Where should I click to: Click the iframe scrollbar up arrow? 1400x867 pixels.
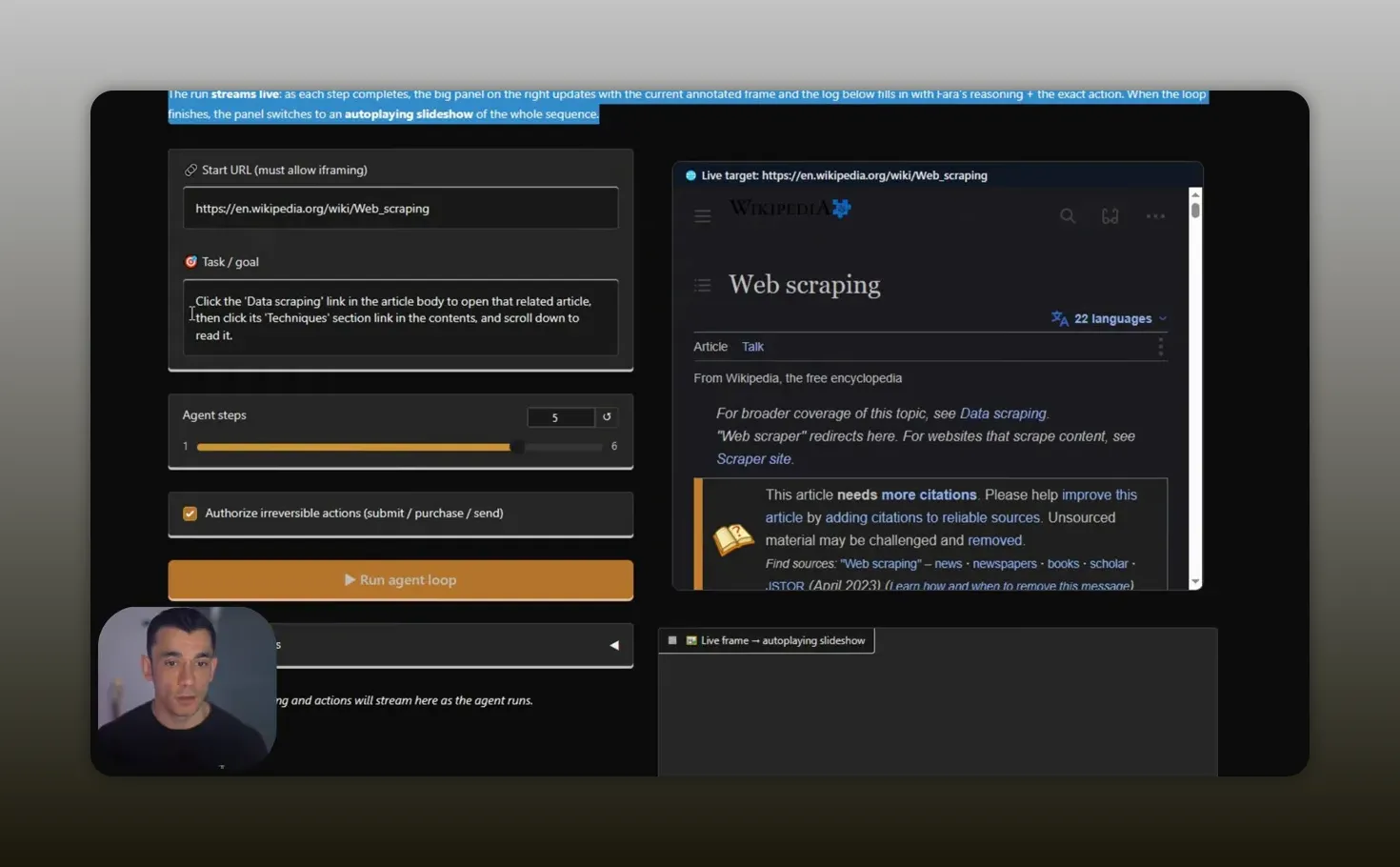(x=1195, y=194)
